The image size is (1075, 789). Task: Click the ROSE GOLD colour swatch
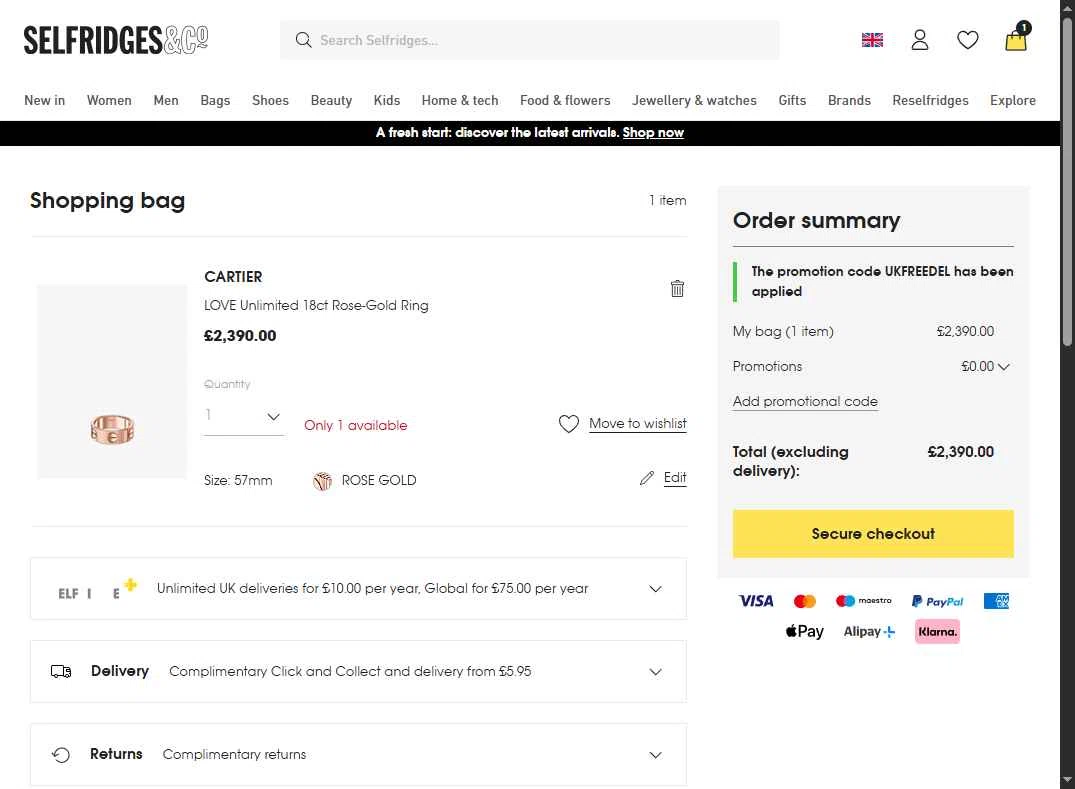click(x=322, y=481)
